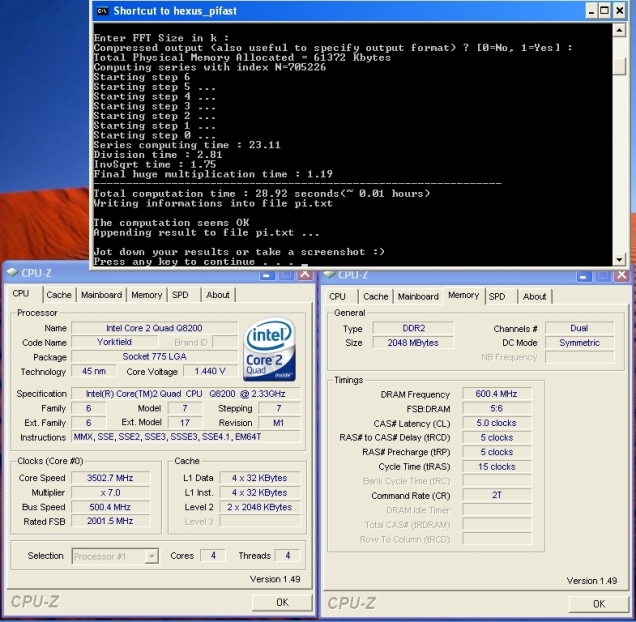Screen dimensions: 636x622
Task: Close the left CPU-Z window
Action: coord(305,274)
